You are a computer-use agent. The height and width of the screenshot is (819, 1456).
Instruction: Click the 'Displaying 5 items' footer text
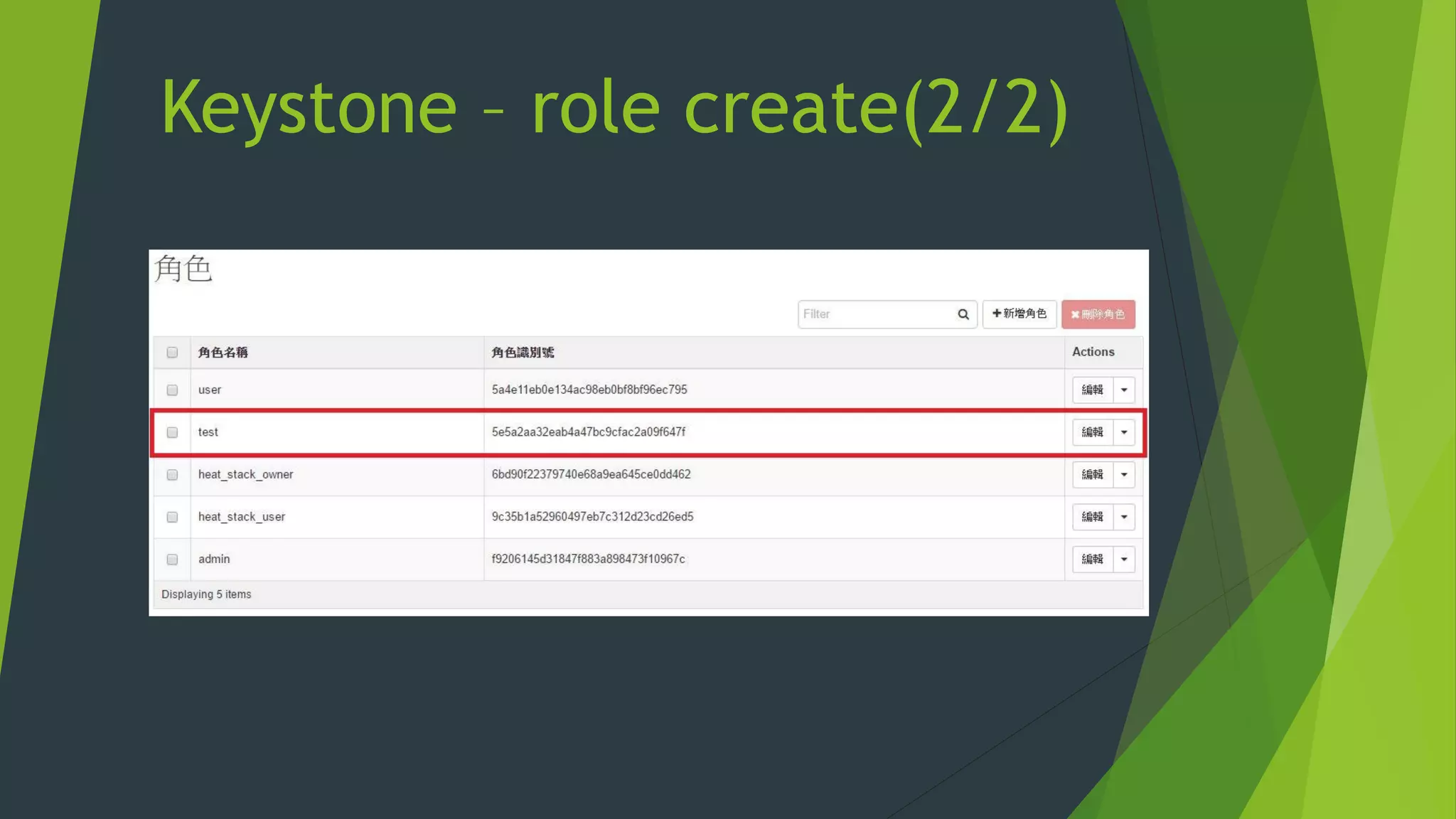pos(206,594)
